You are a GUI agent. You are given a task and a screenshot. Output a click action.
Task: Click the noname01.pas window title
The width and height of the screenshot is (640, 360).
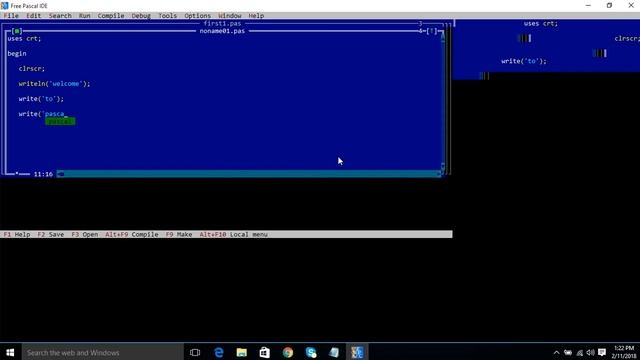point(222,31)
